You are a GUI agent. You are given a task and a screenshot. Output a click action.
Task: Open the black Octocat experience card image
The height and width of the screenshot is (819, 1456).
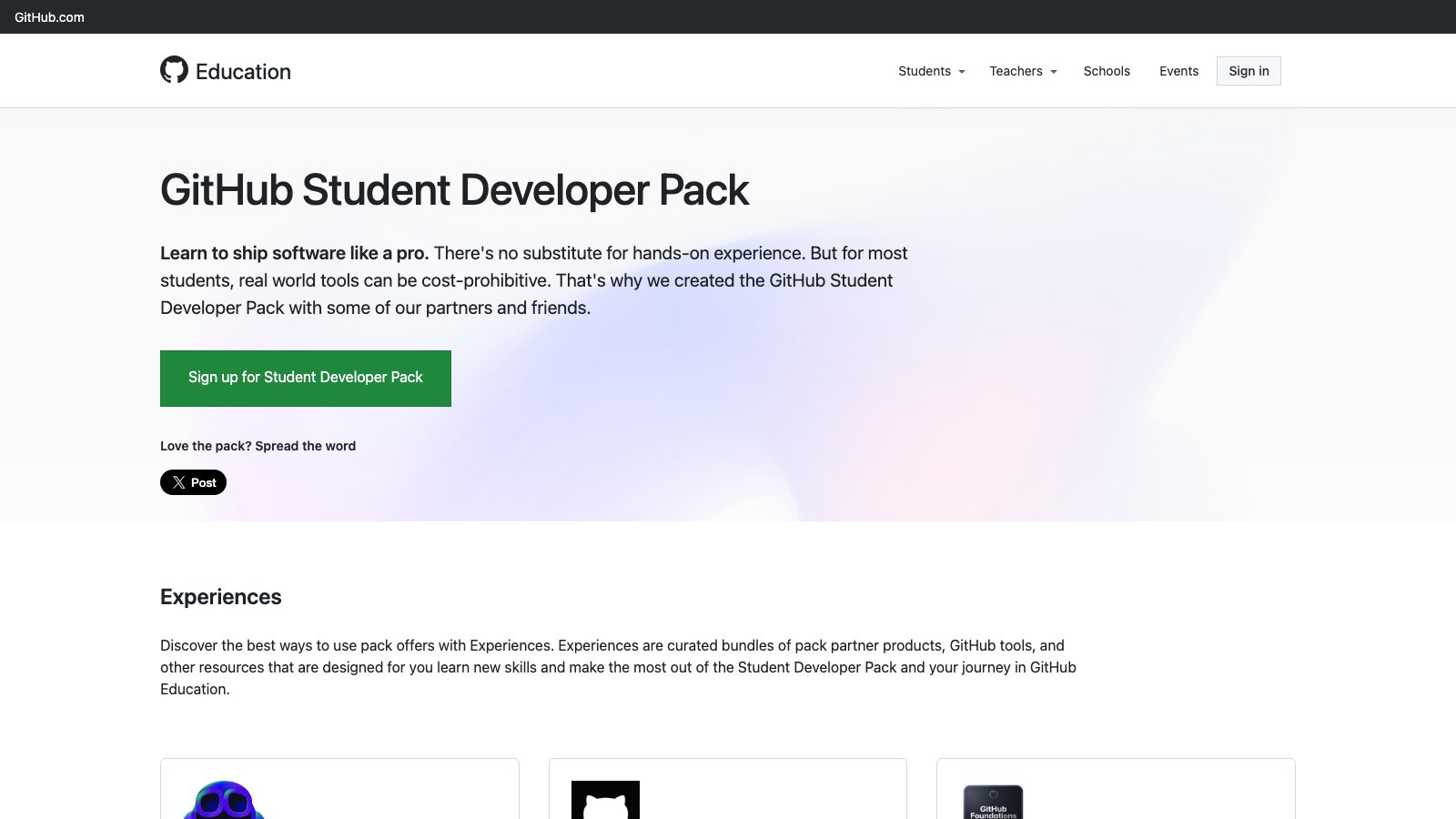pyautogui.click(x=605, y=800)
